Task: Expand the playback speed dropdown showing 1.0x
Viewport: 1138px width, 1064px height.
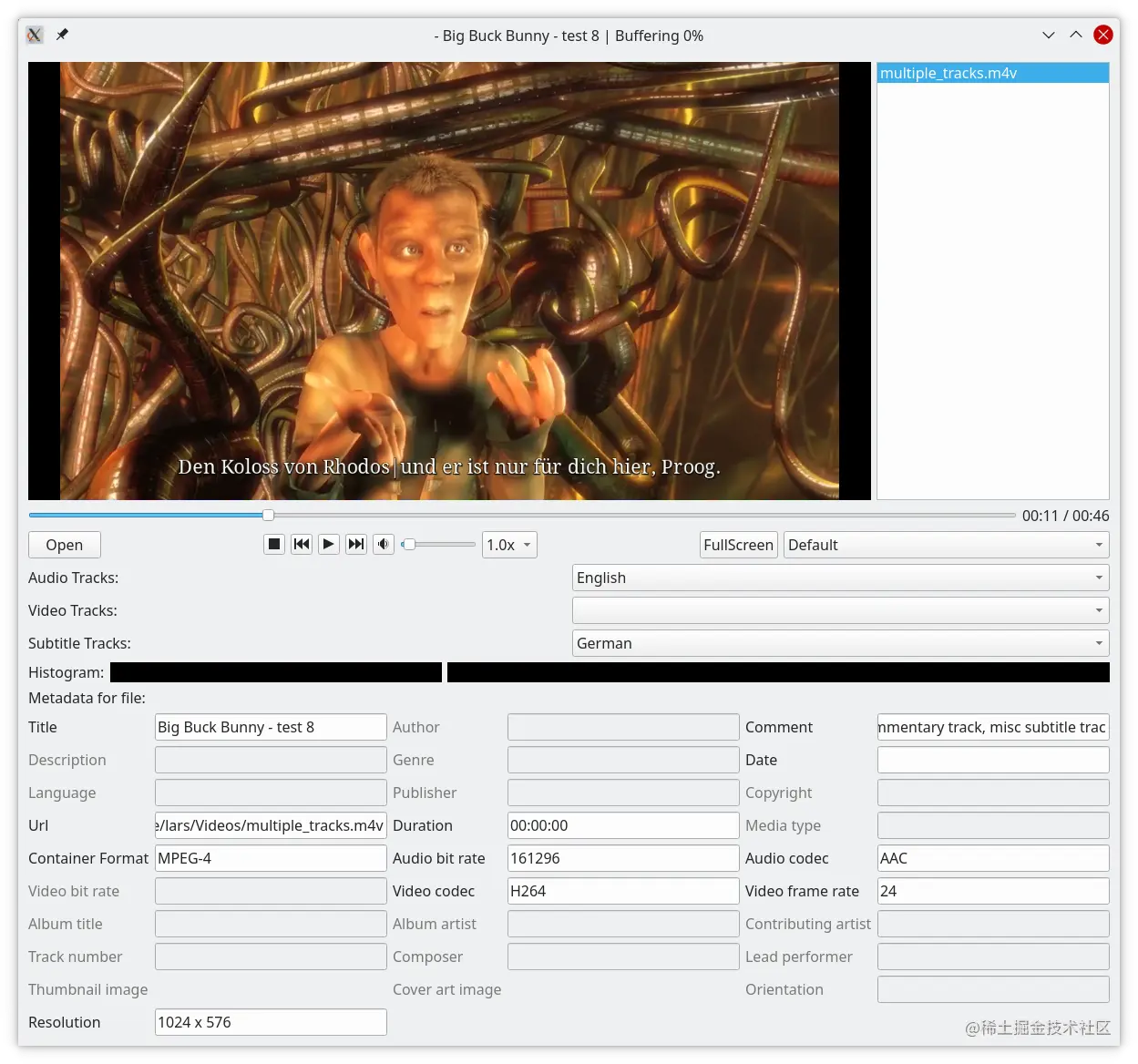Action: (508, 544)
